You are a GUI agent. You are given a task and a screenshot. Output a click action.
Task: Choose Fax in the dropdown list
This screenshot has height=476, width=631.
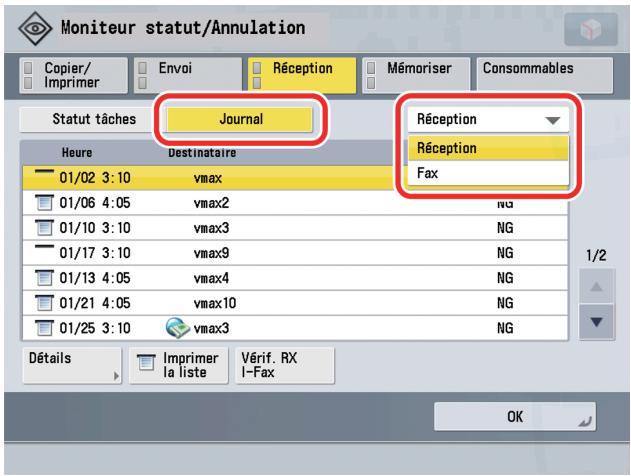(488, 173)
